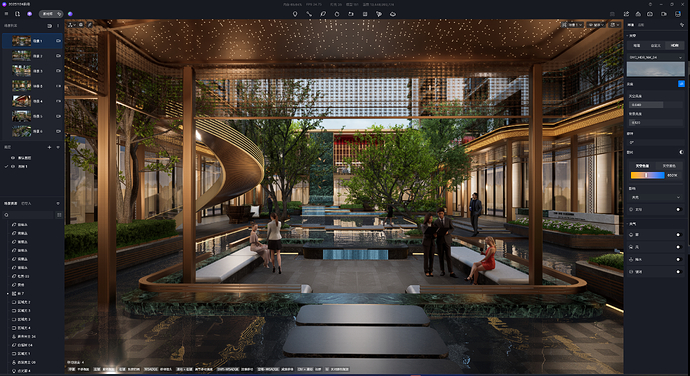
Task: Click the picker icon at top of right panel
Action: (682, 25)
